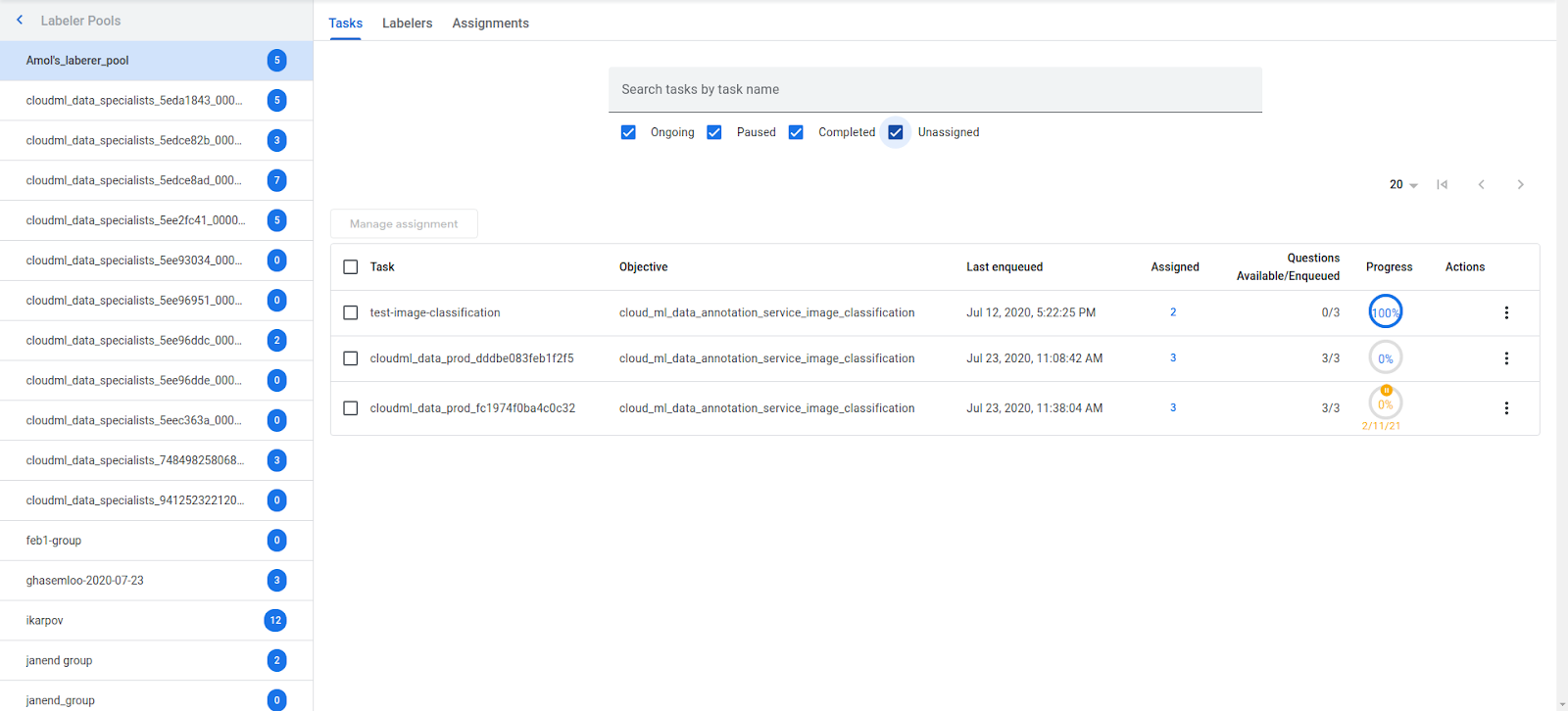Open actions menu for test-image-classification task
The height and width of the screenshot is (711, 1568).
[x=1506, y=312]
